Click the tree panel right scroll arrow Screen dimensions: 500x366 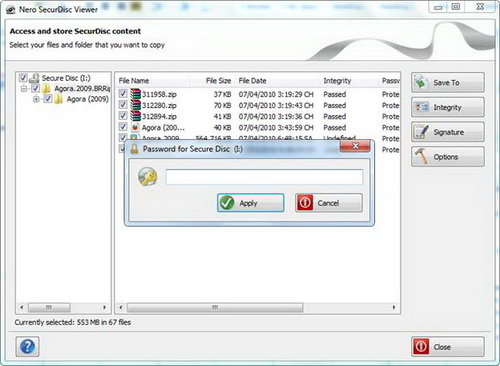coord(104,307)
